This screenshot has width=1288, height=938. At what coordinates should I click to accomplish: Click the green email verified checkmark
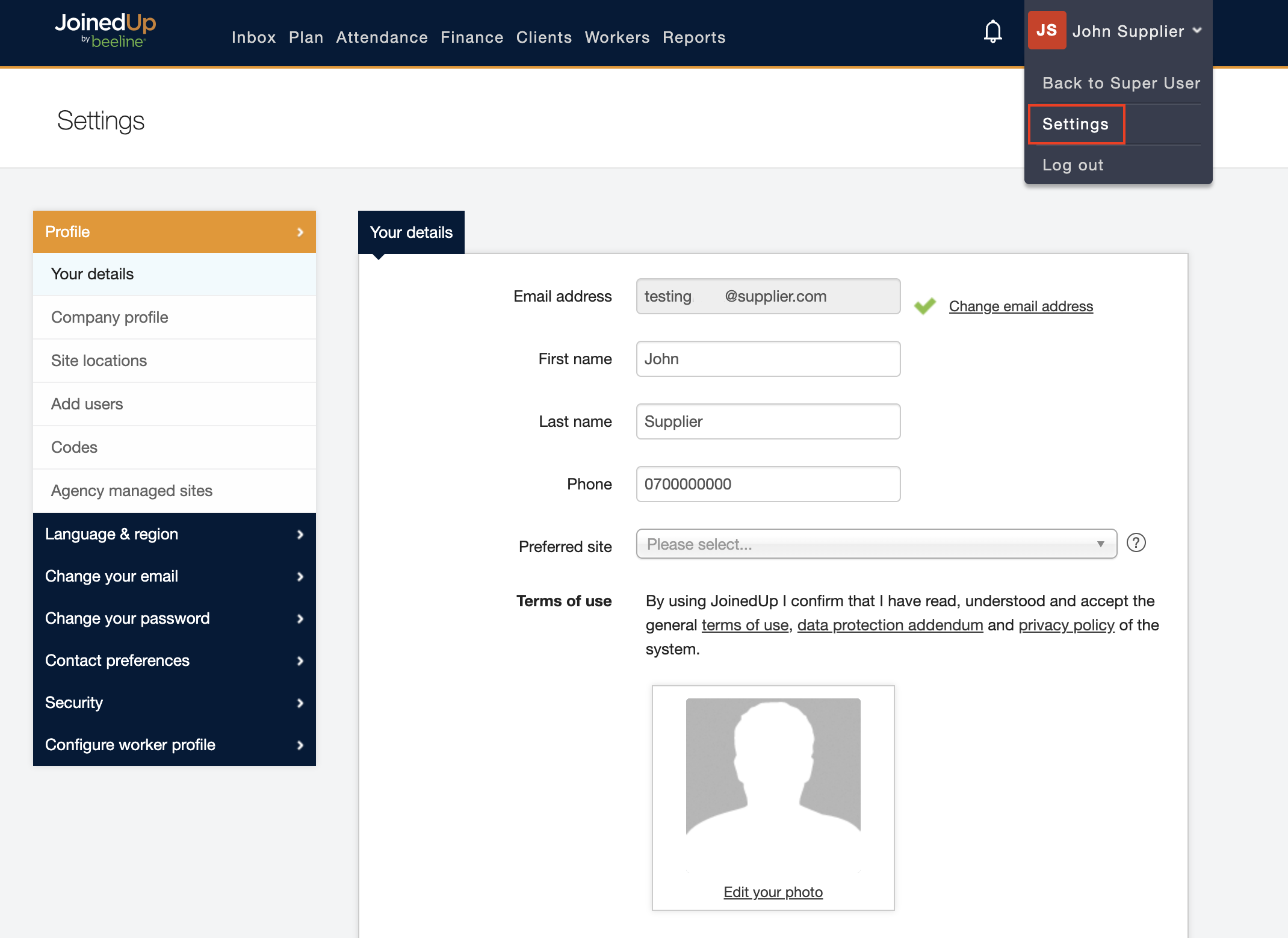click(x=925, y=306)
